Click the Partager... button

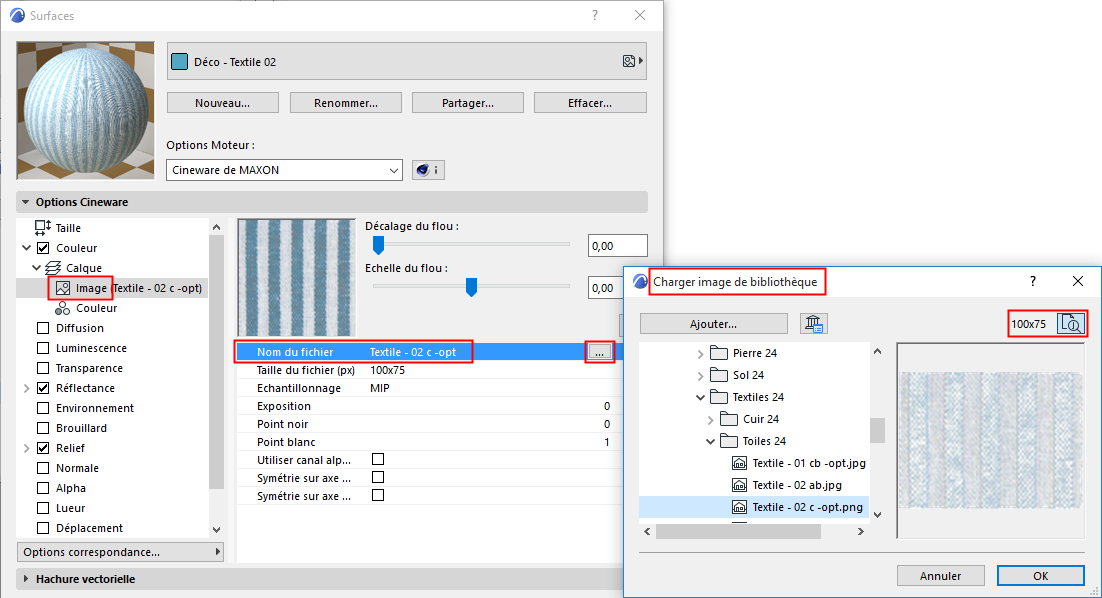pos(468,103)
